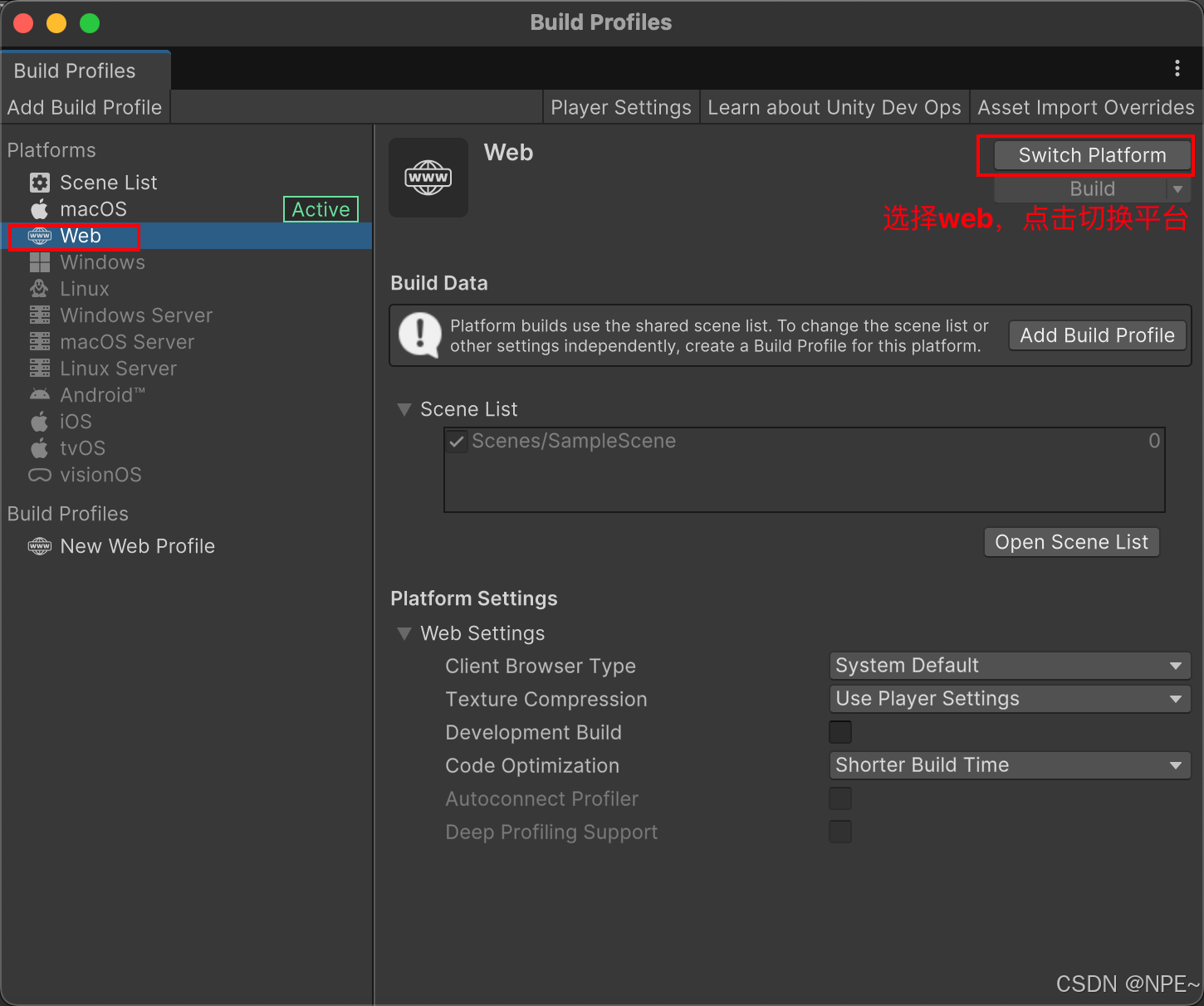Viewport: 1204px width, 1006px height.
Task: Select the Windows platform row
Action: click(x=187, y=262)
